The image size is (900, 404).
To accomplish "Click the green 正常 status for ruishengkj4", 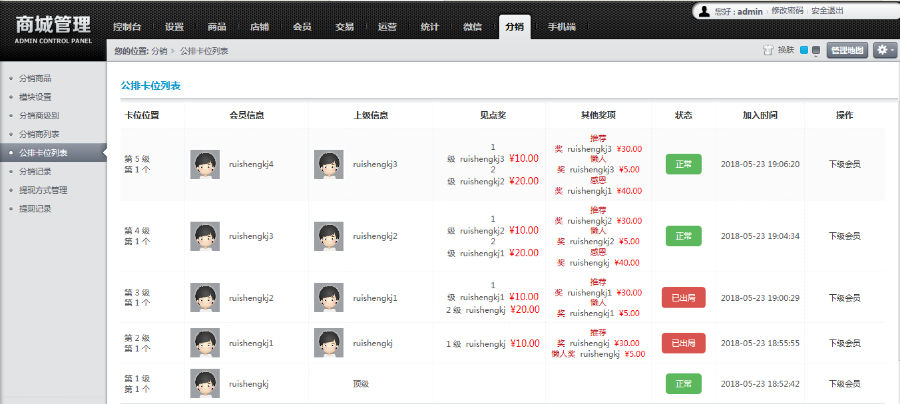I will [684, 164].
